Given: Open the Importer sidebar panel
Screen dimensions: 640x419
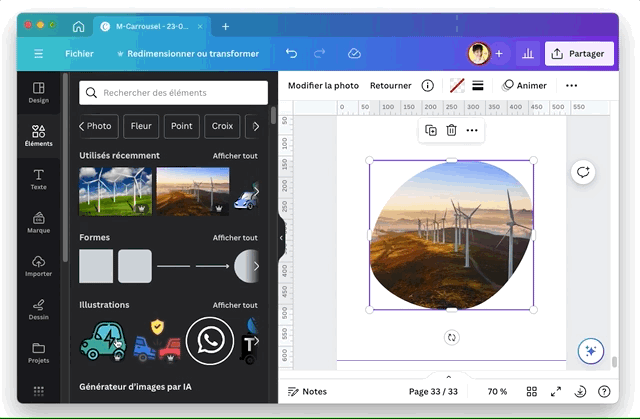Looking at the screenshot, I should (38, 266).
